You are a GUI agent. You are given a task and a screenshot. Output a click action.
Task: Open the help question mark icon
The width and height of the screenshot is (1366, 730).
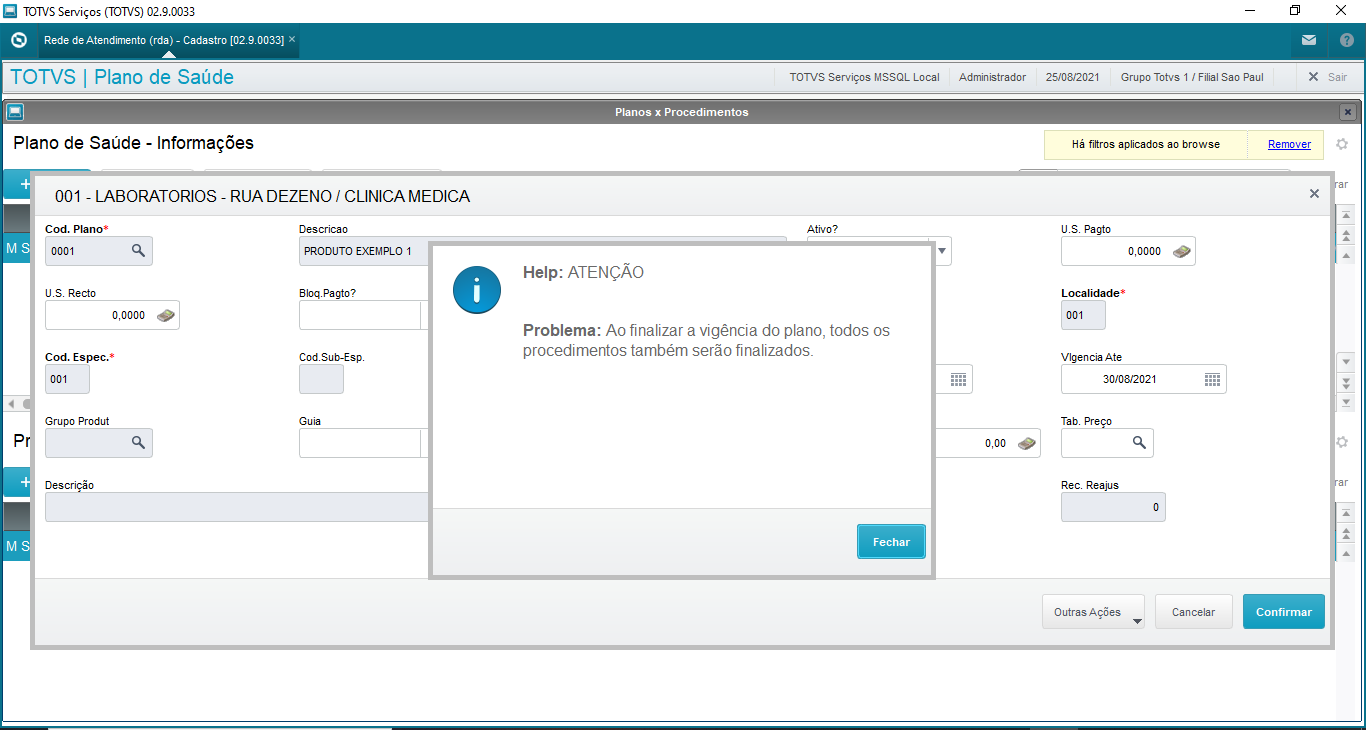tap(1346, 41)
